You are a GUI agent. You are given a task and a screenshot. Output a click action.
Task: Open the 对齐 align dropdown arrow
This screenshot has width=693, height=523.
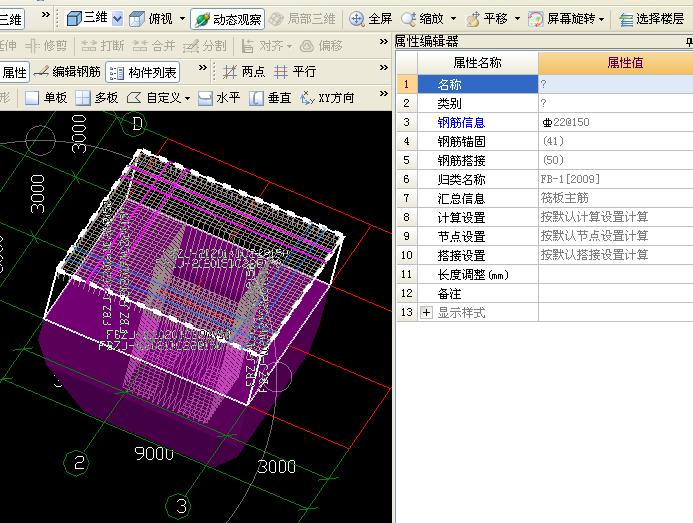pyautogui.click(x=289, y=46)
